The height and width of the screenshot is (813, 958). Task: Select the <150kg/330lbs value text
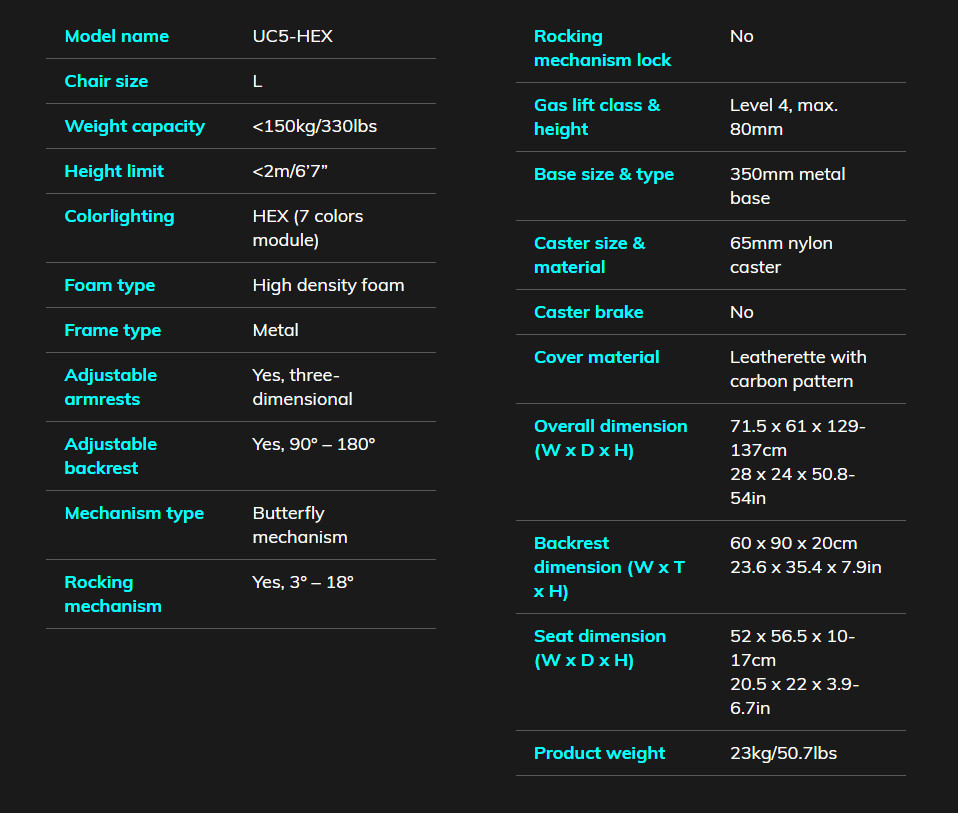(x=315, y=126)
